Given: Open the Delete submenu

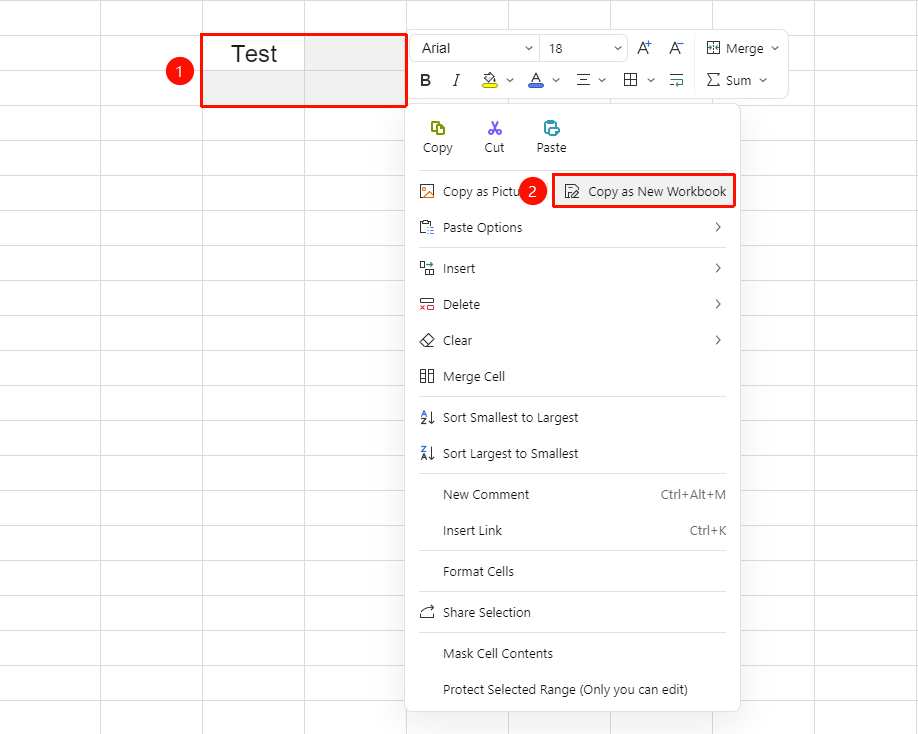Looking at the screenshot, I should click(x=572, y=304).
